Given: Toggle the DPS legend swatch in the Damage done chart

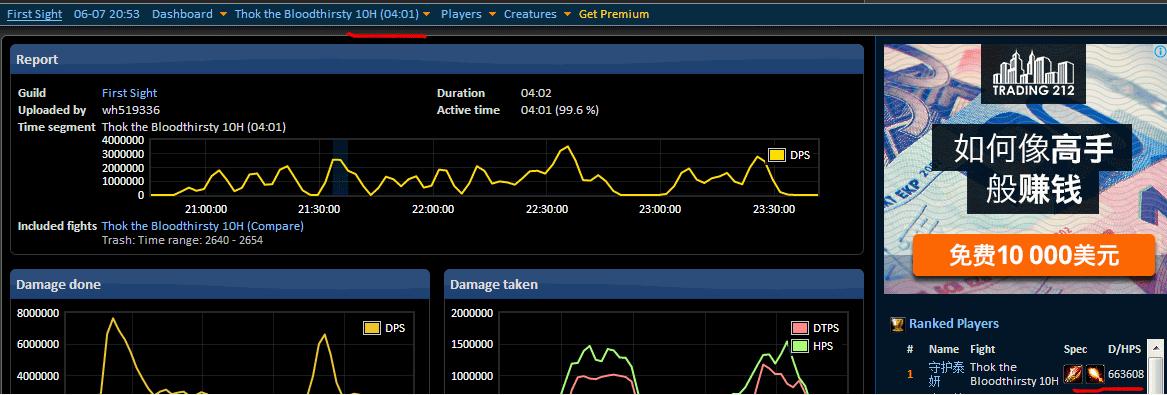Looking at the screenshot, I should 371,328.
